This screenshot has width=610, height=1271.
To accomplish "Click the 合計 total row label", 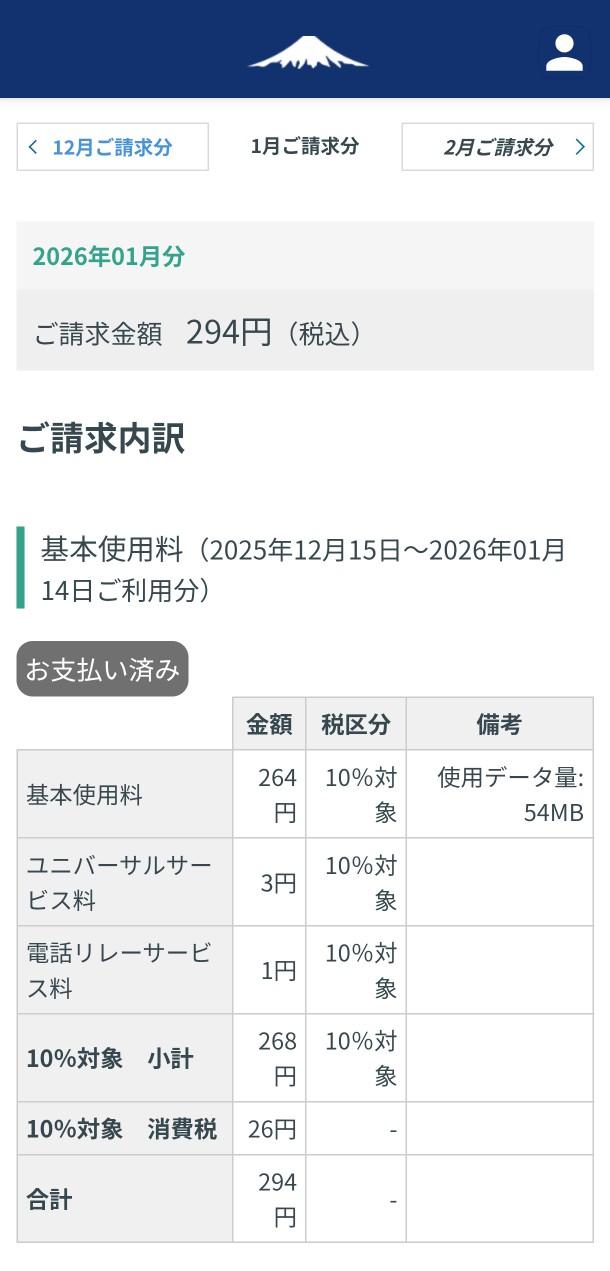I will point(49,1199).
